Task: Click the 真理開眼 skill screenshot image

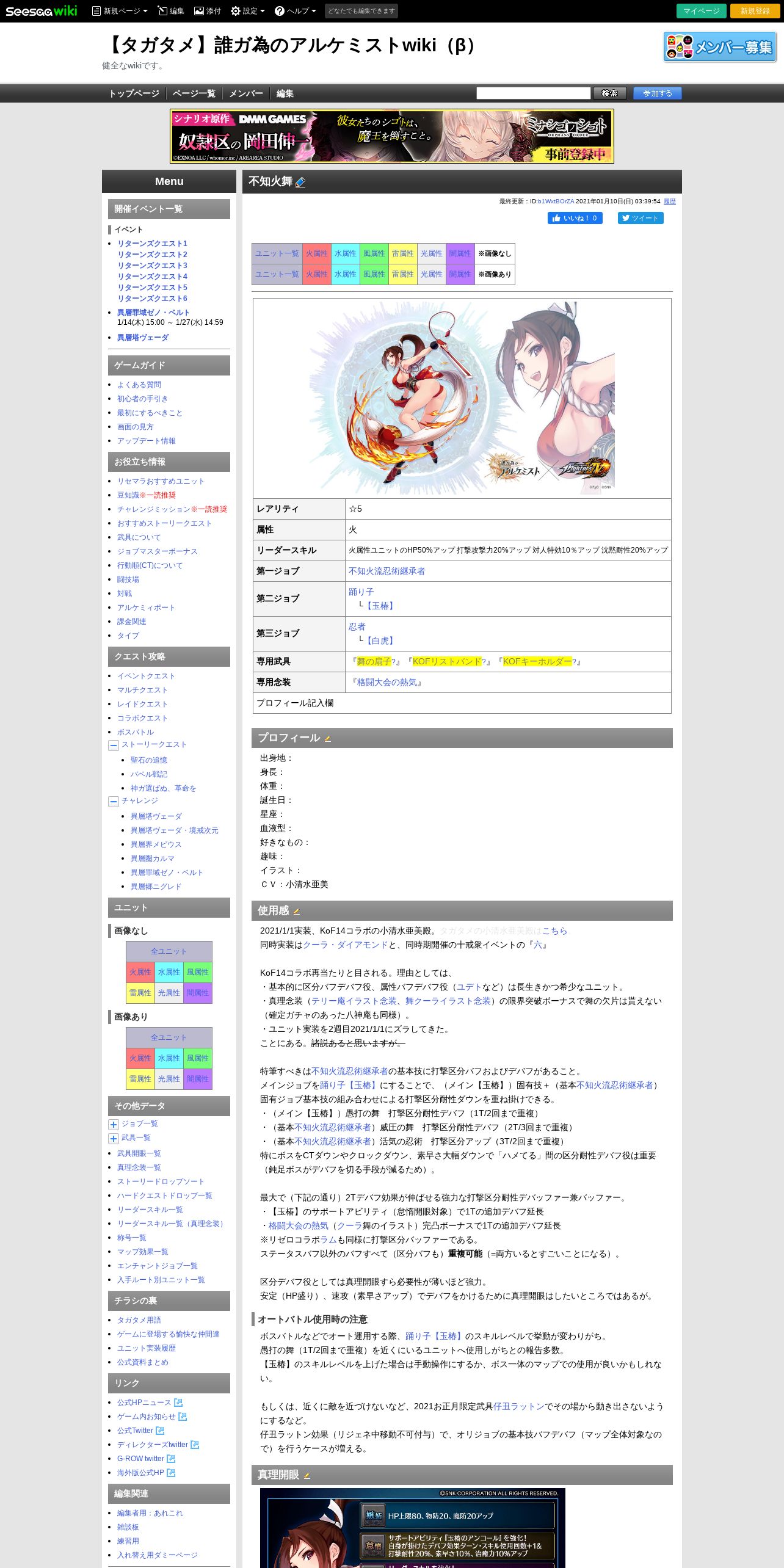Action: pyautogui.click(x=413, y=1528)
